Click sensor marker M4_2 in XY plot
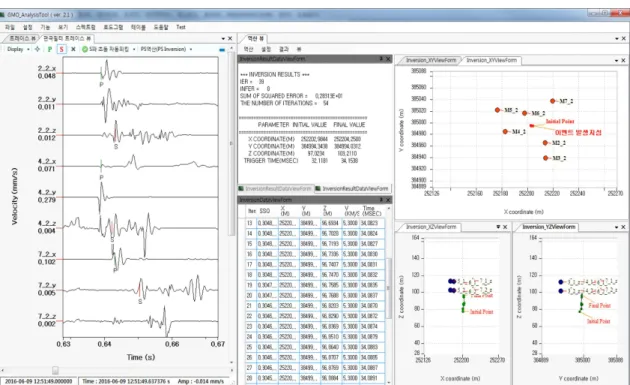Image resolution: width=630 pixels, height=385 pixels. point(505,131)
